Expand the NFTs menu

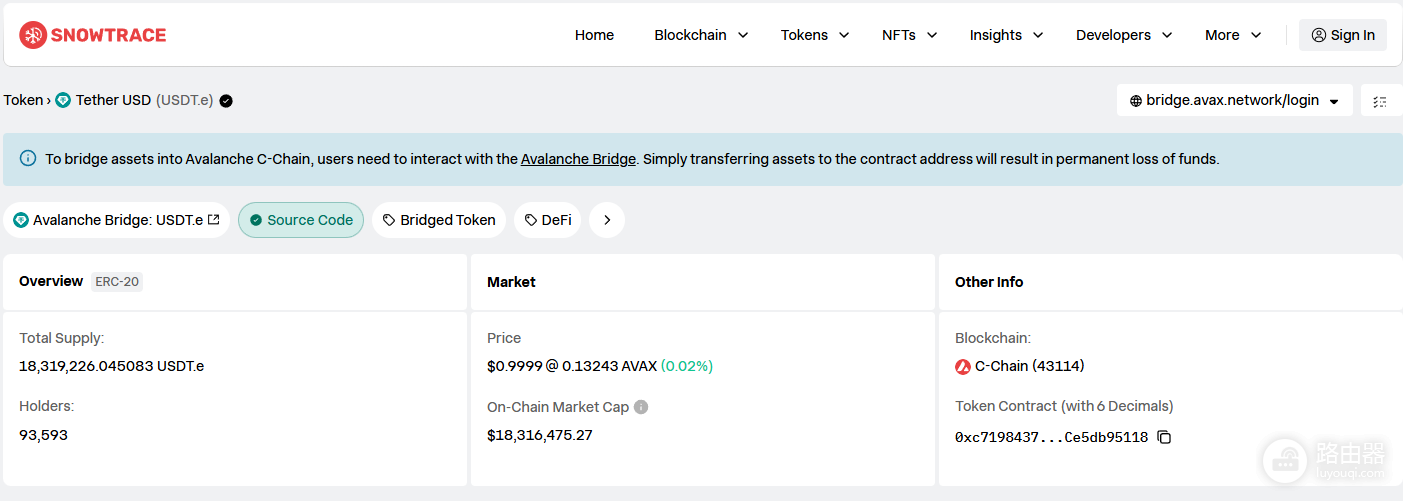click(x=909, y=35)
